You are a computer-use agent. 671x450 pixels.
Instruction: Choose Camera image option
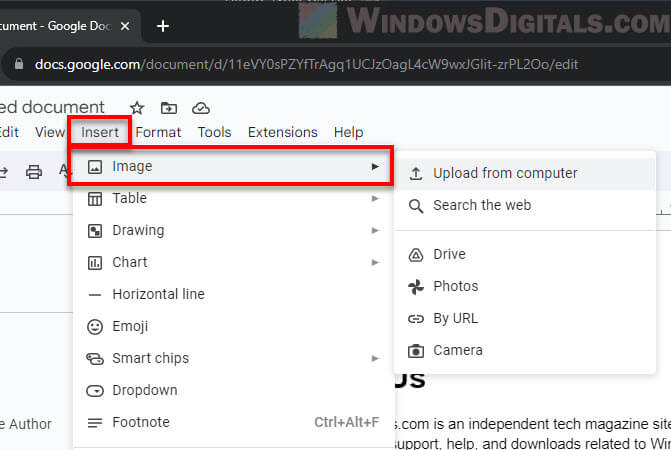525,351
